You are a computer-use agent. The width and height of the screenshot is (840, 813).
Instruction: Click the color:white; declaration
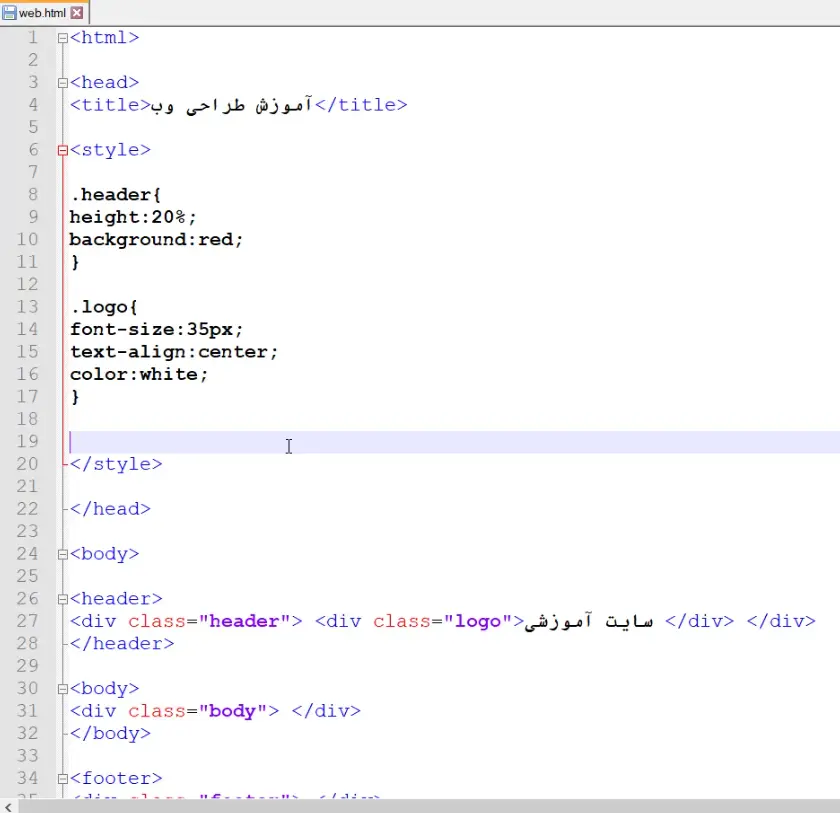point(139,374)
